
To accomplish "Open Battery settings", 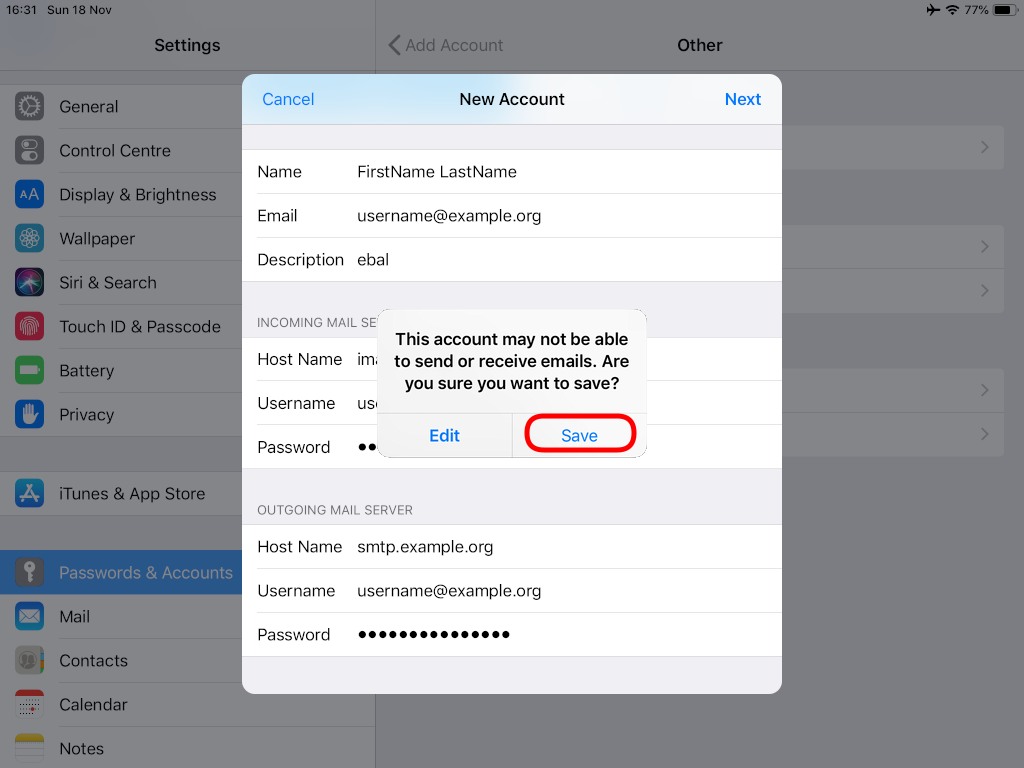I will [29, 370].
